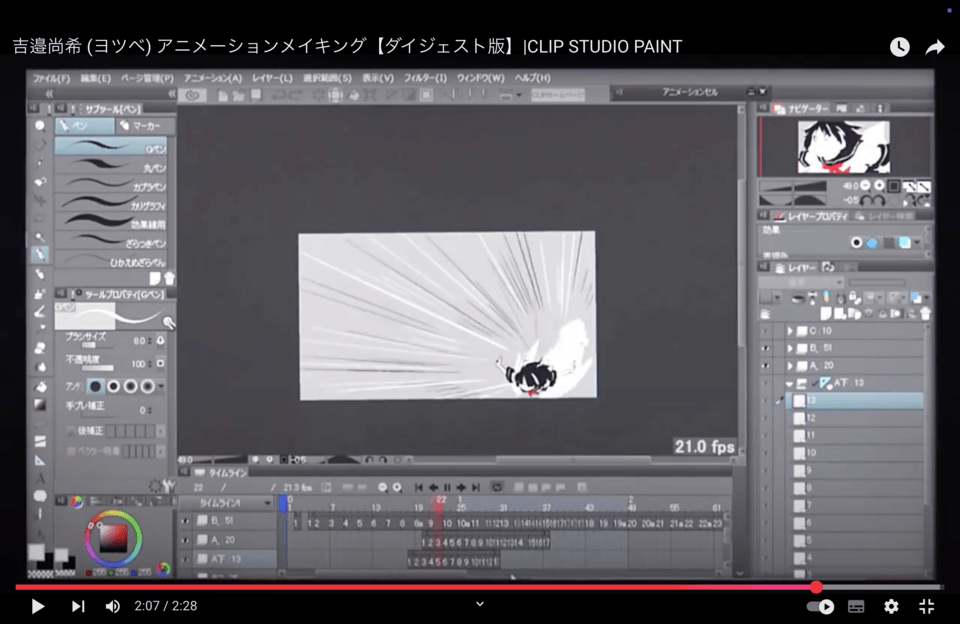Expand the B : 51 folder
Viewport: 960px width, 624px height.
click(x=790, y=348)
